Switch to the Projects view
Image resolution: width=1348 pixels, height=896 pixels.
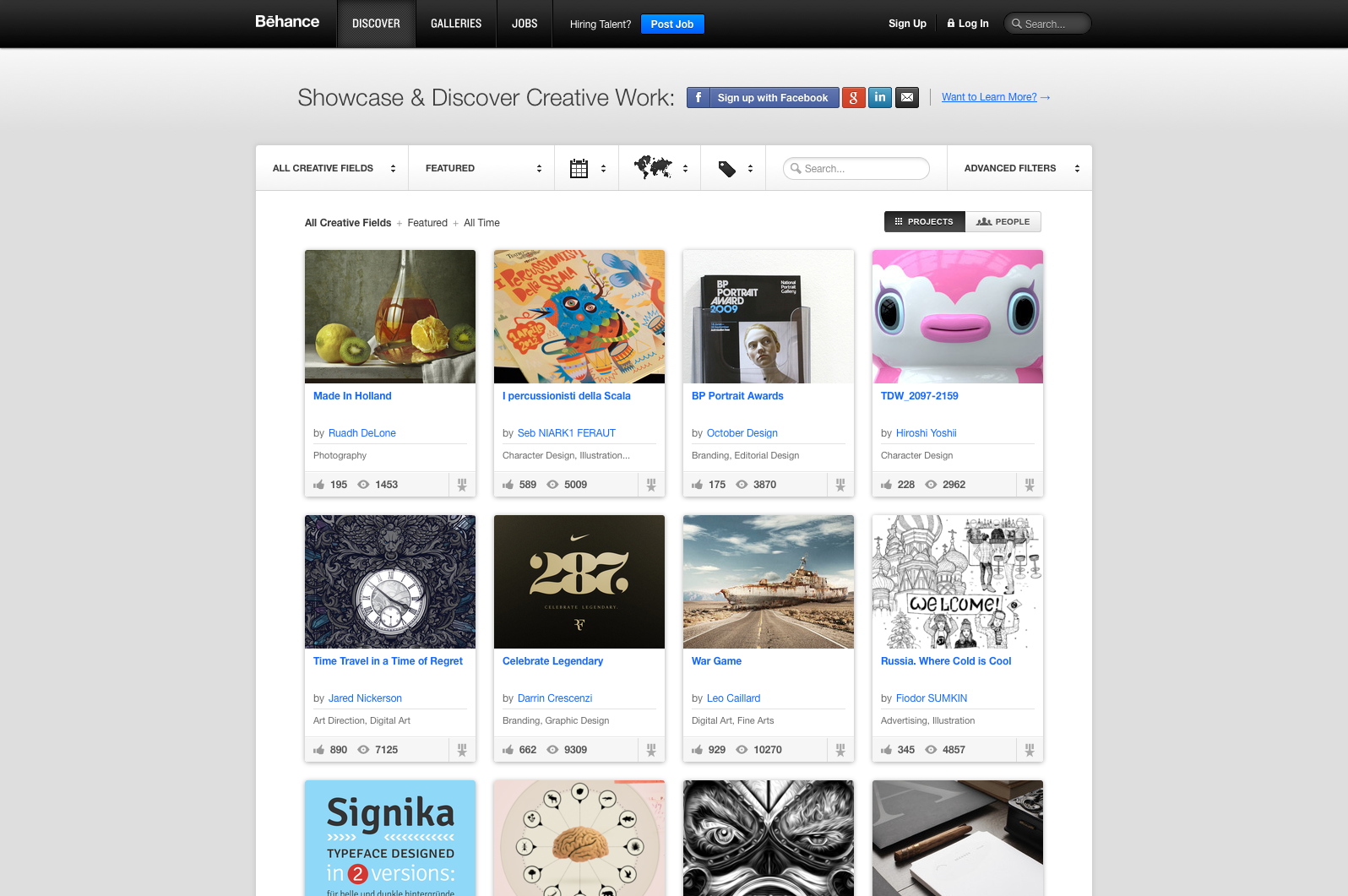(925, 221)
